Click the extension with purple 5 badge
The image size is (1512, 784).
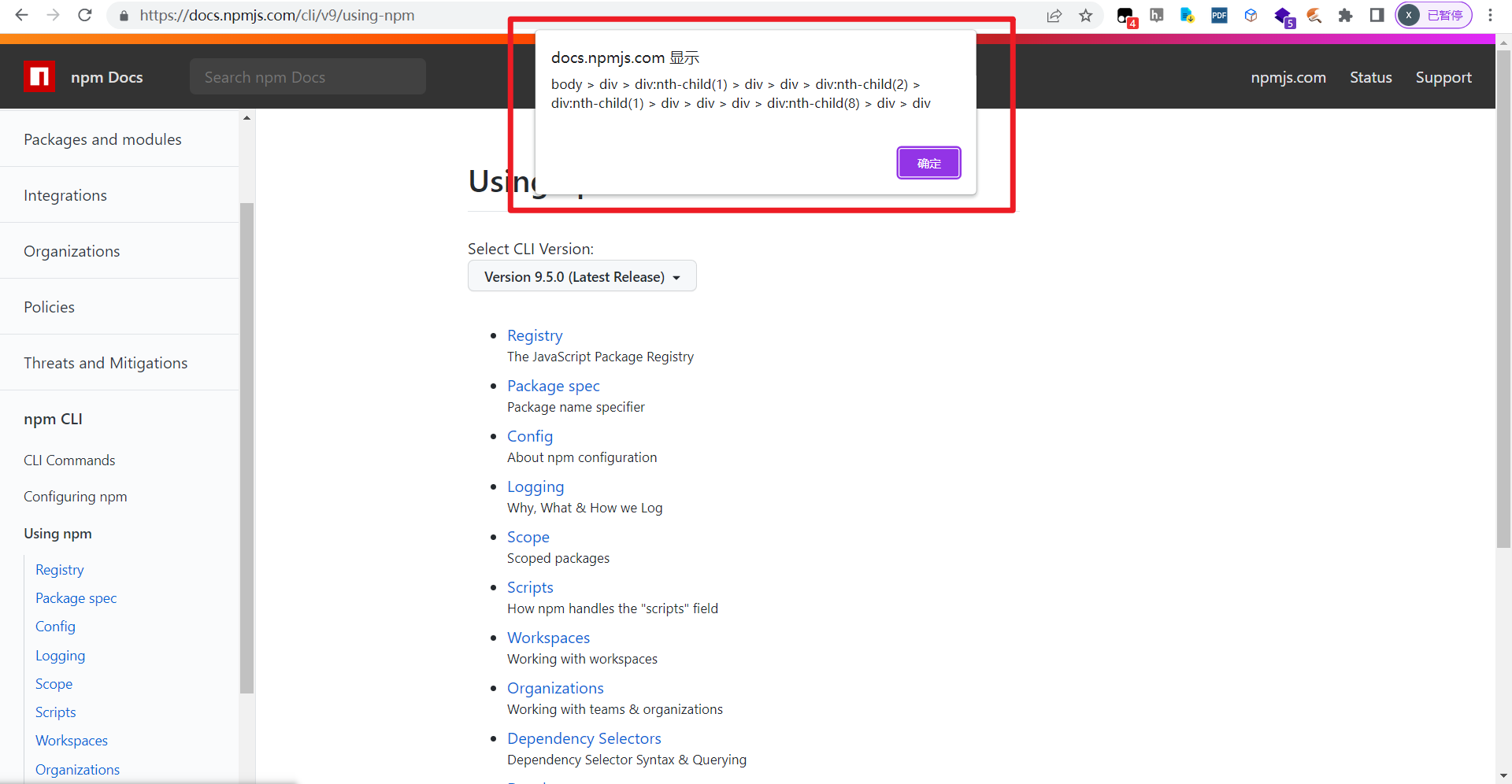[x=1284, y=17]
